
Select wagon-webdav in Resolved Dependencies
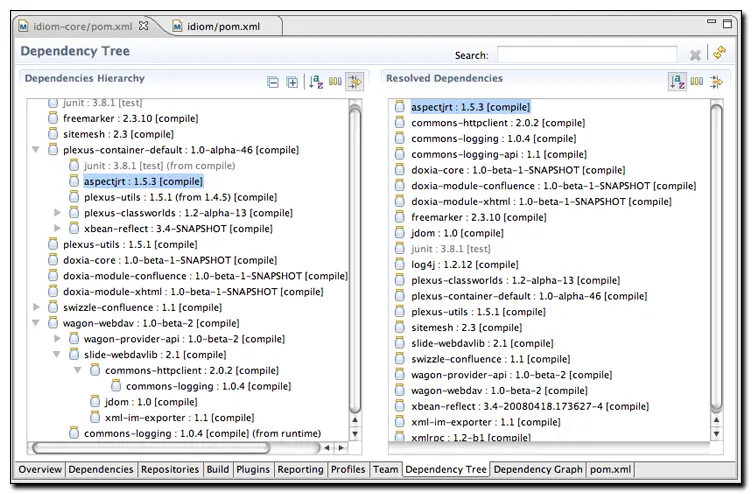tap(499, 390)
